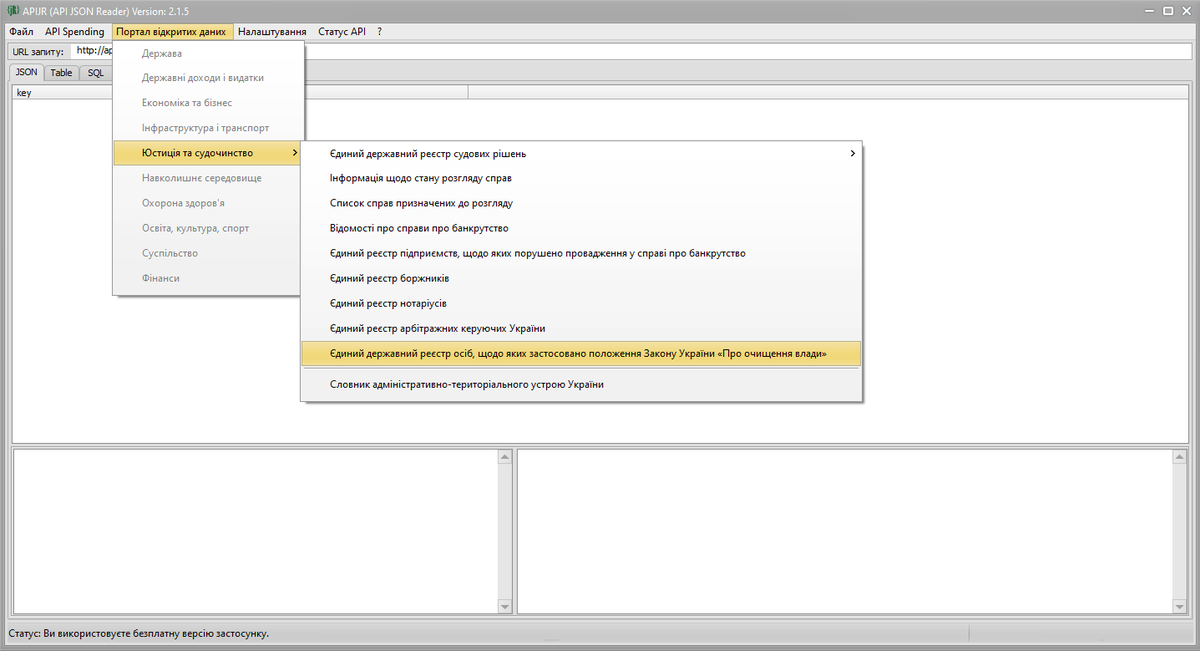Expand Єдиний державний реєстр судових рішень
The image size is (1200, 651).
pos(581,153)
